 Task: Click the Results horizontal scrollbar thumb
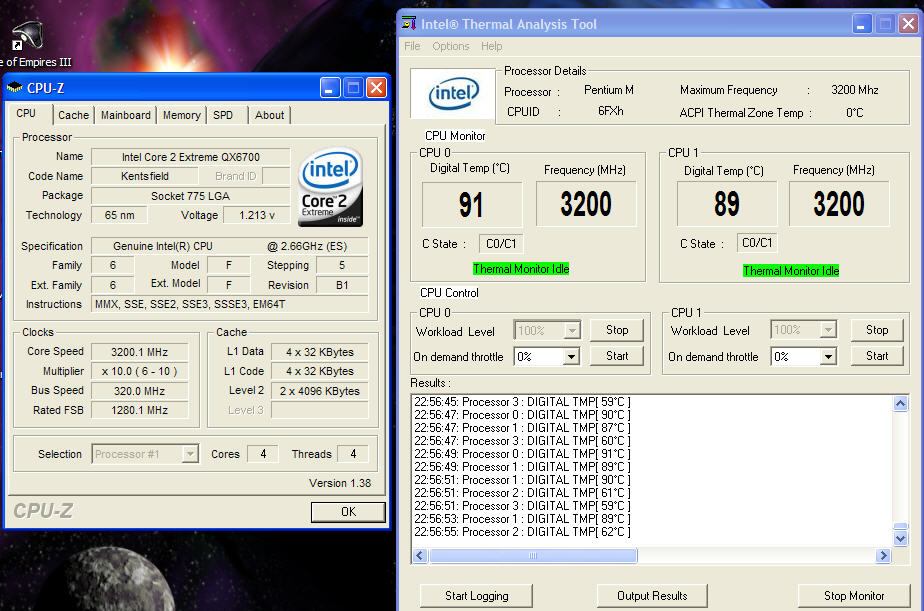click(x=533, y=555)
